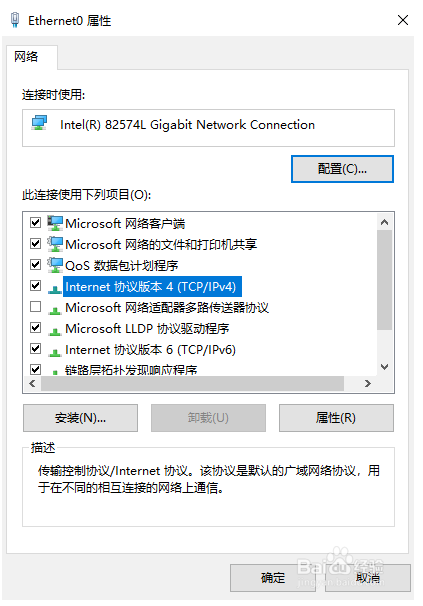Screen dimensions: 423x606
Task: Click horizontal scroll right arrow
Action: click(x=368, y=383)
